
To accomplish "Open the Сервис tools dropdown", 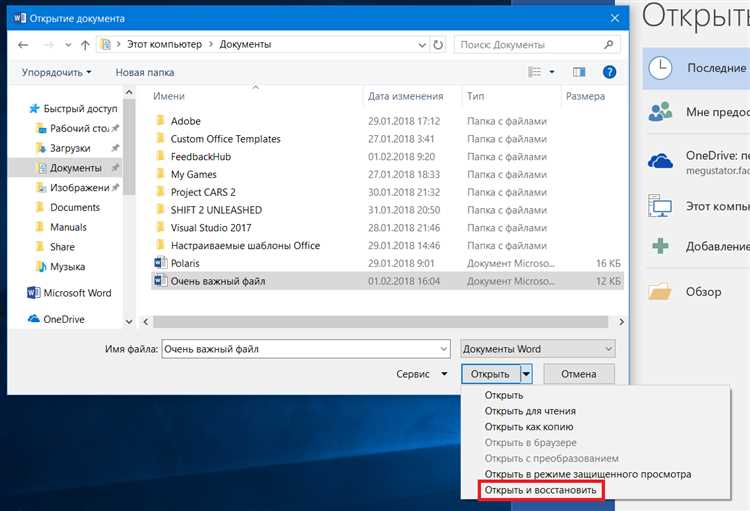I will click(x=421, y=374).
